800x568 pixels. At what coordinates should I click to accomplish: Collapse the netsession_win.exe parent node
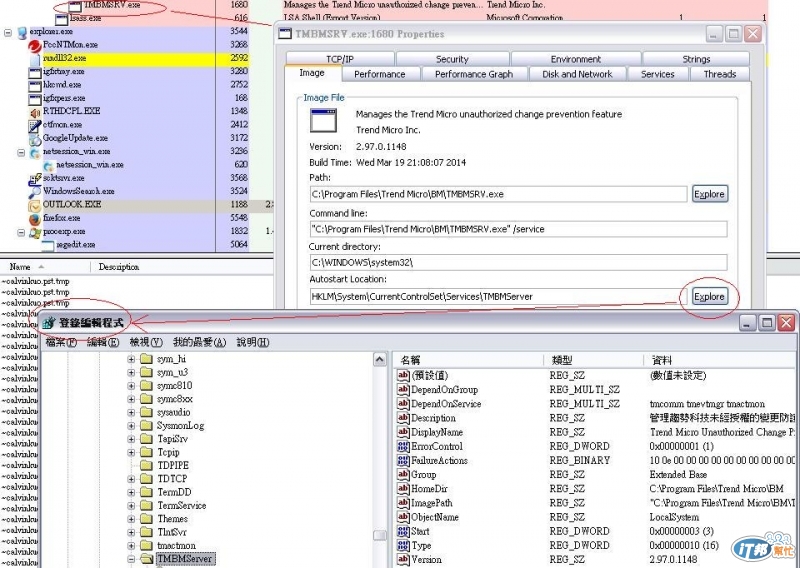point(21,152)
